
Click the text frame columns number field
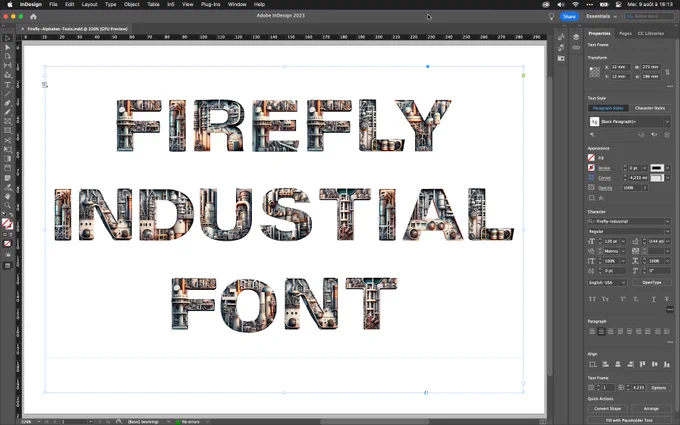coord(608,388)
